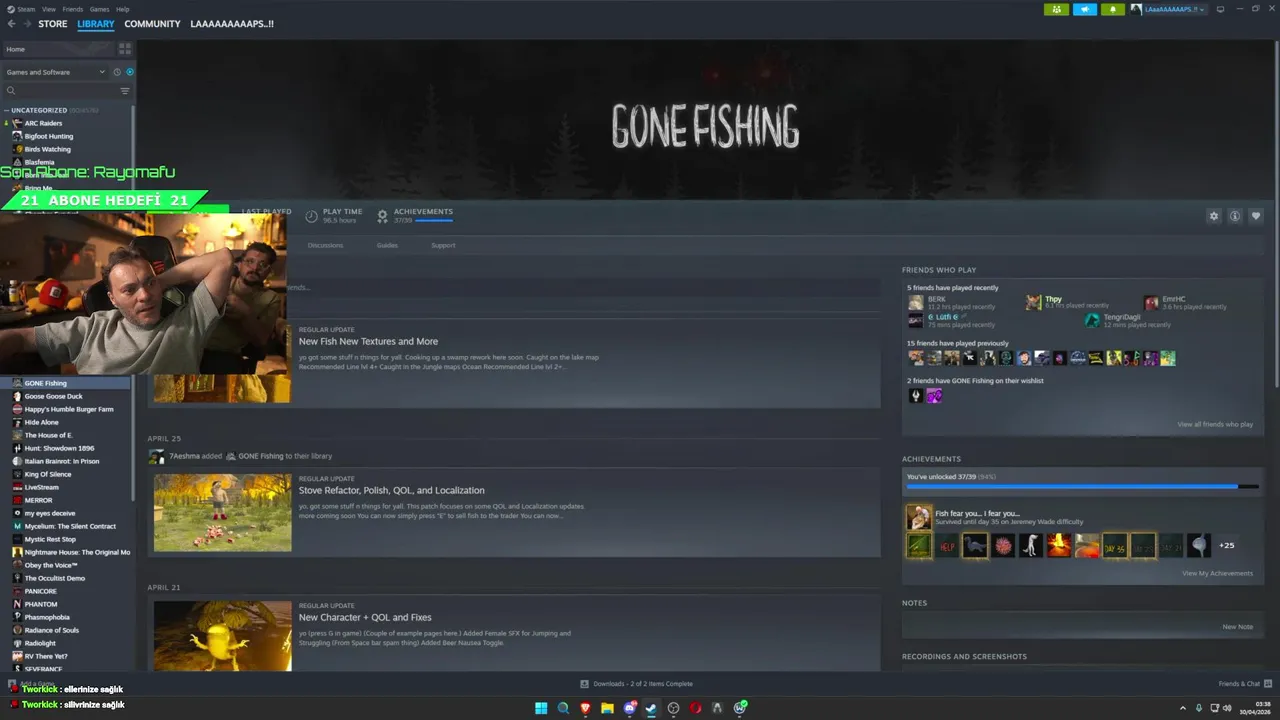Add GONE Fishing to favorites heart
1280x720 pixels.
coord(1256,216)
